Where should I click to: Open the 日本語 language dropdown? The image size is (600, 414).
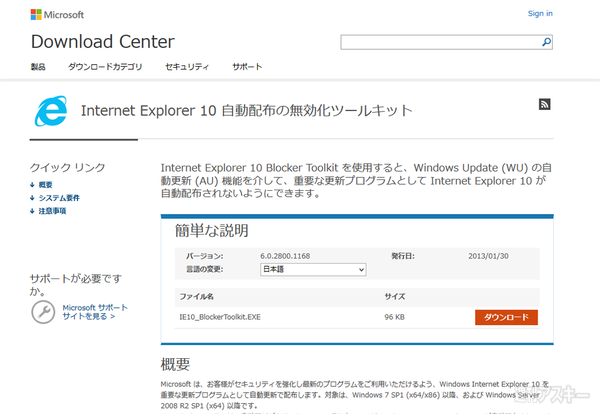tap(313, 269)
